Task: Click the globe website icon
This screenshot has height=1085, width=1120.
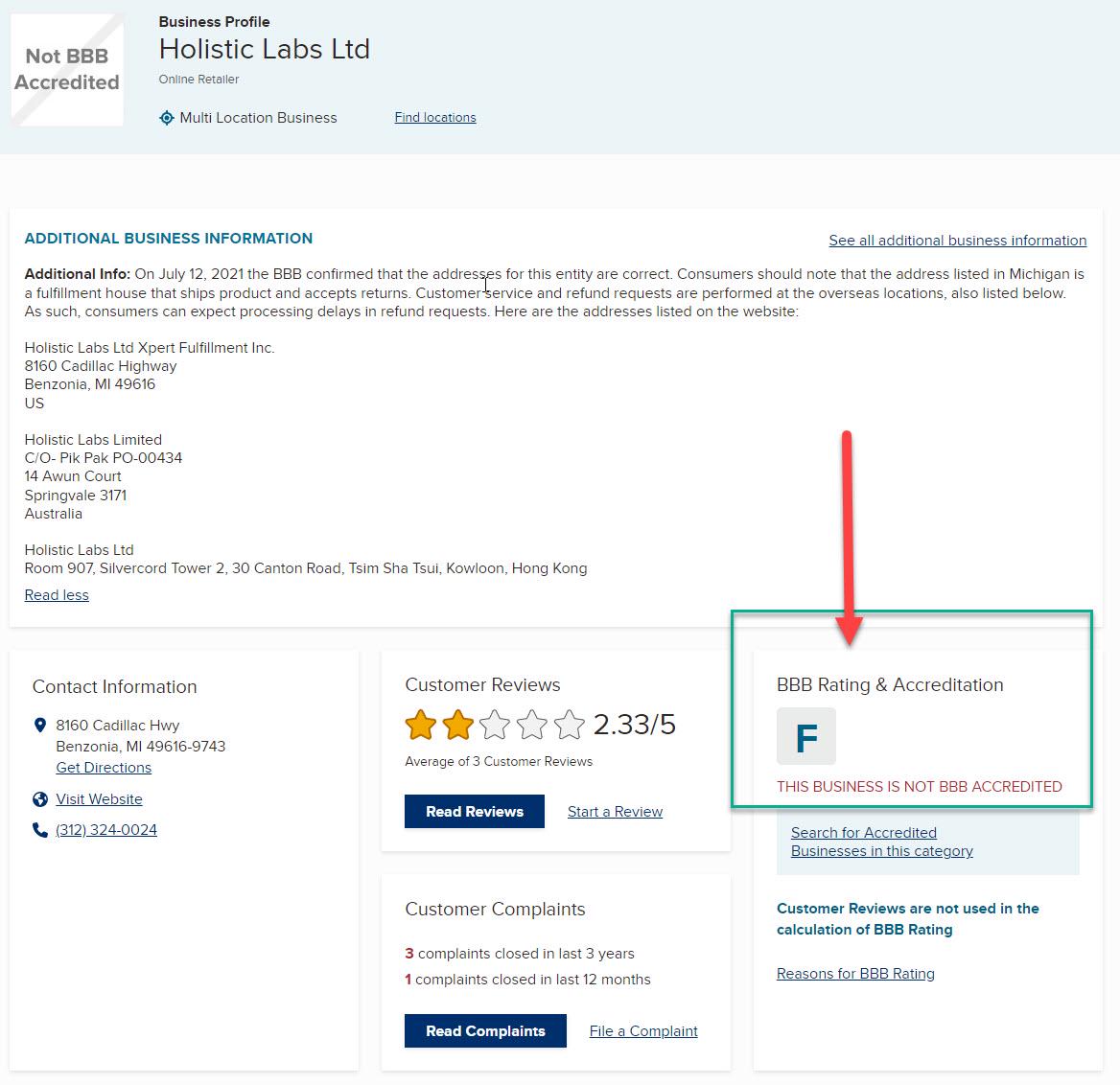Action: point(40,799)
